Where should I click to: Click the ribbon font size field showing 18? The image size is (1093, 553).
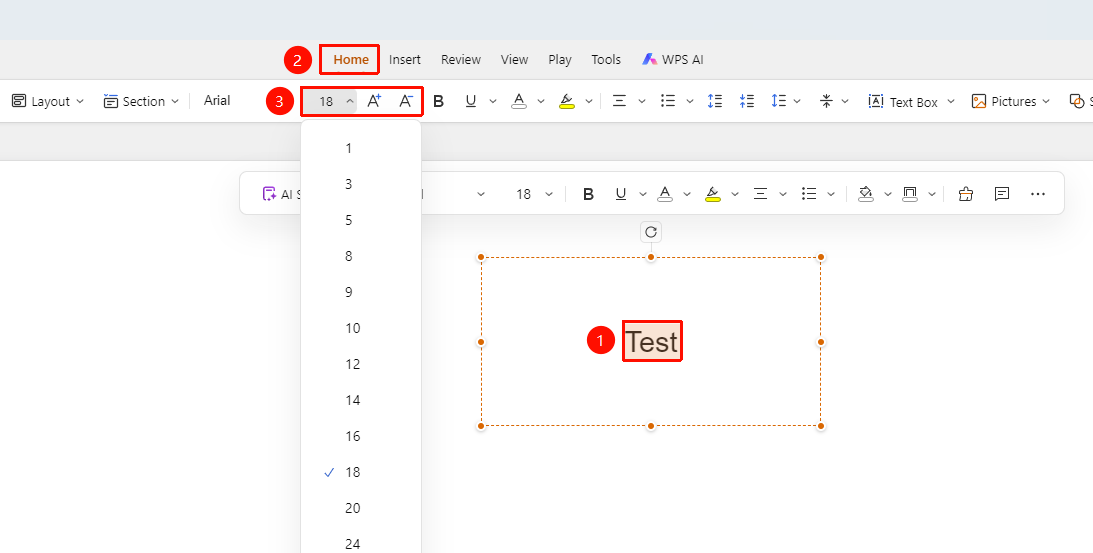(x=326, y=102)
